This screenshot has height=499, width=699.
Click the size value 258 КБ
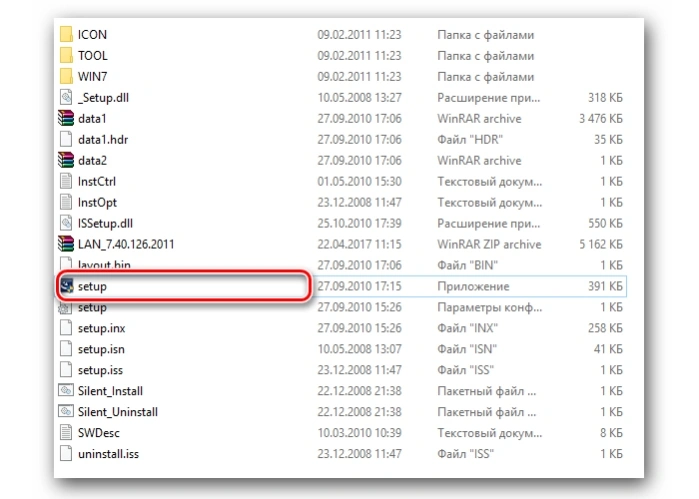(x=605, y=328)
